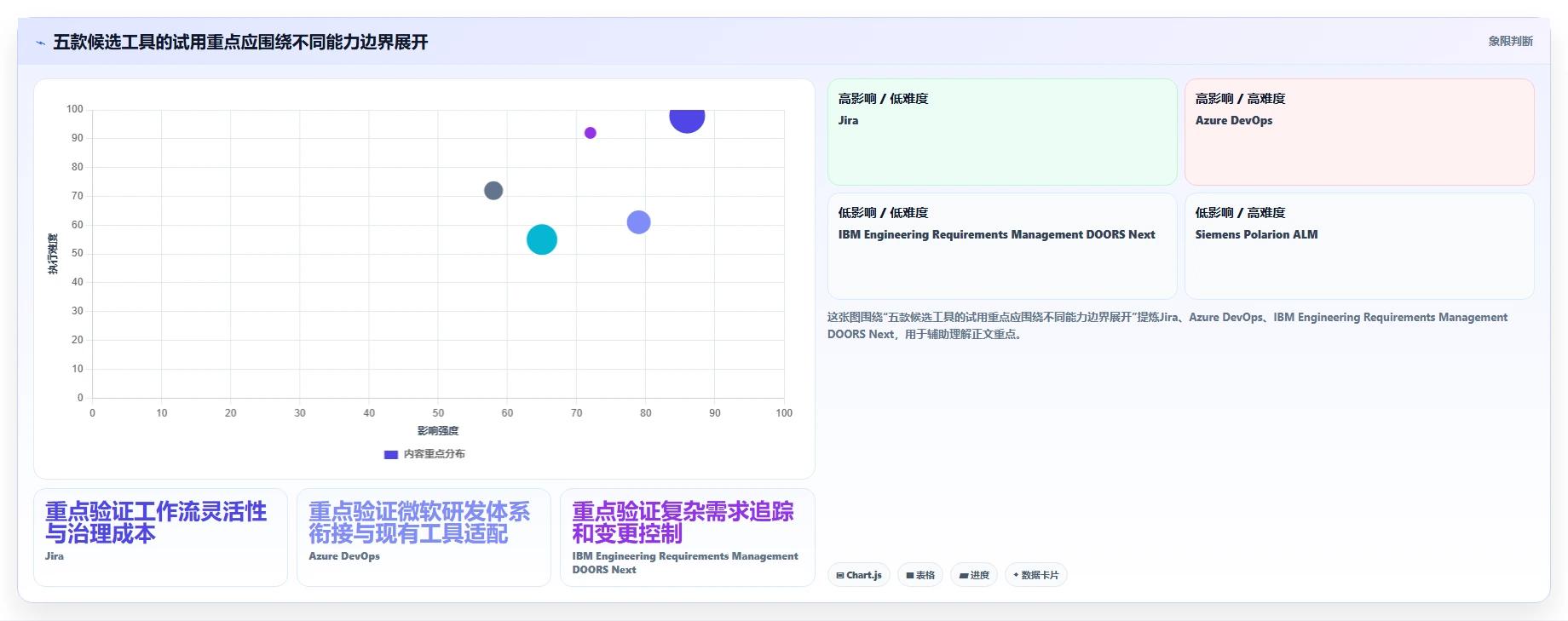The image size is (1568, 621).
Task: Click the Azure DevOps label under second summary card
Action: pyautogui.click(x=344, y=556)
